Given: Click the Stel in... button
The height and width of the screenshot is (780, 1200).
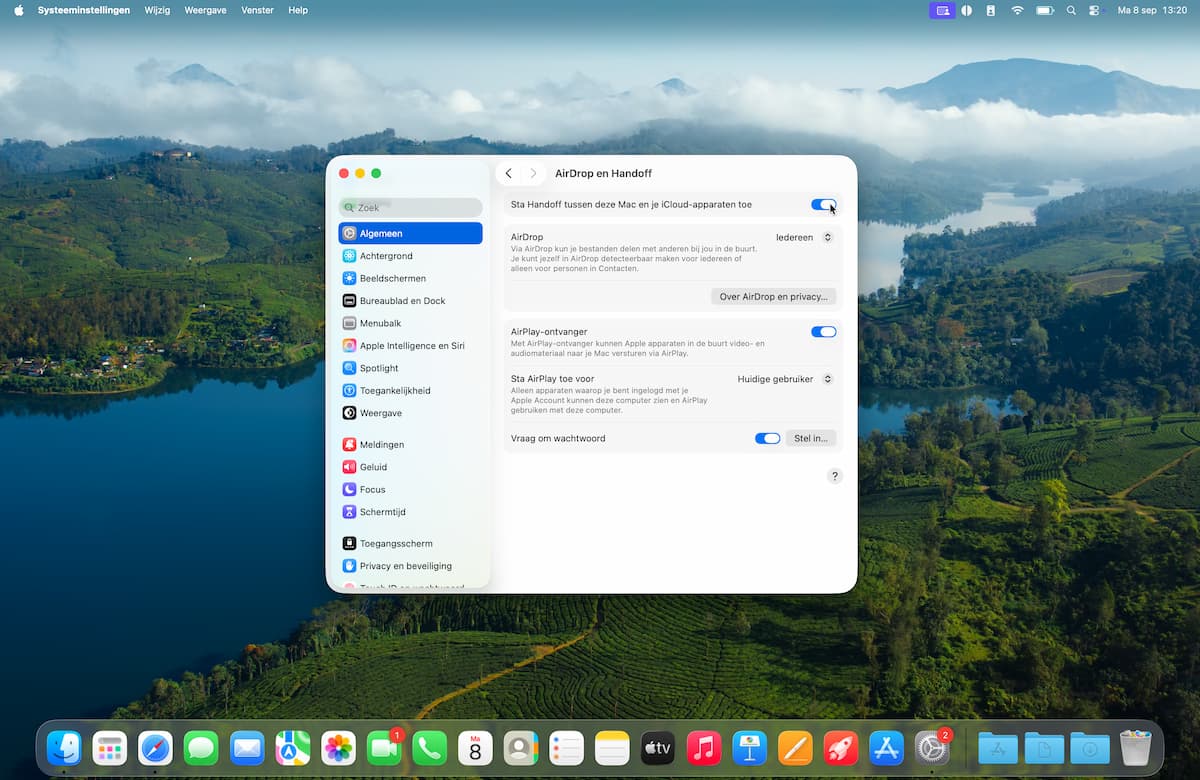Looking at the screenshot, I should [x=810, y=438].
